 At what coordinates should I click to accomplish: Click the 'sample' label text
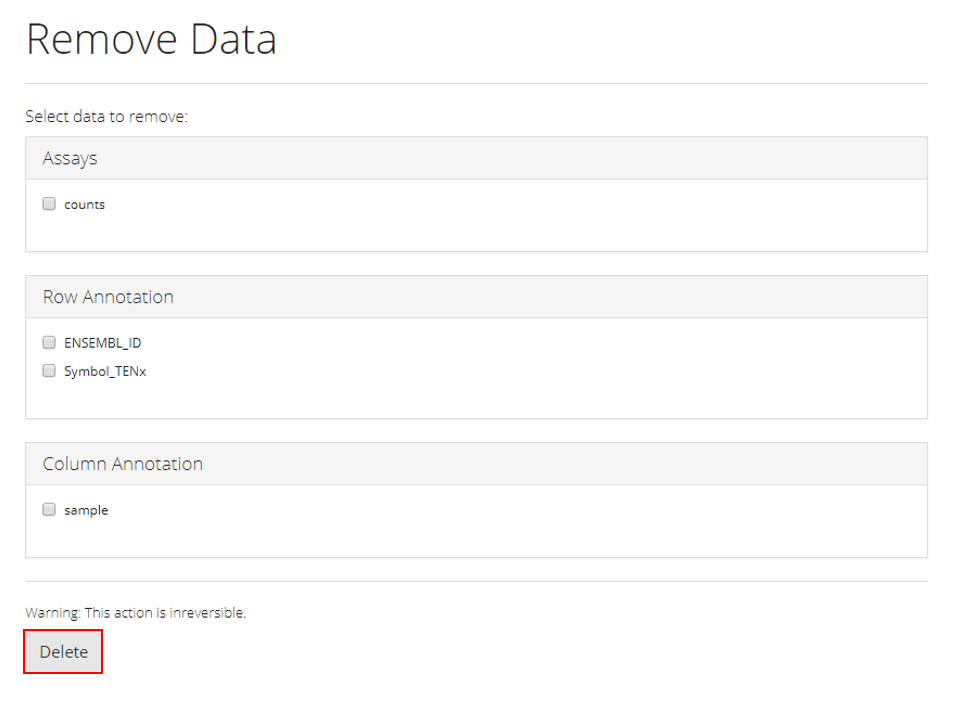86,510
